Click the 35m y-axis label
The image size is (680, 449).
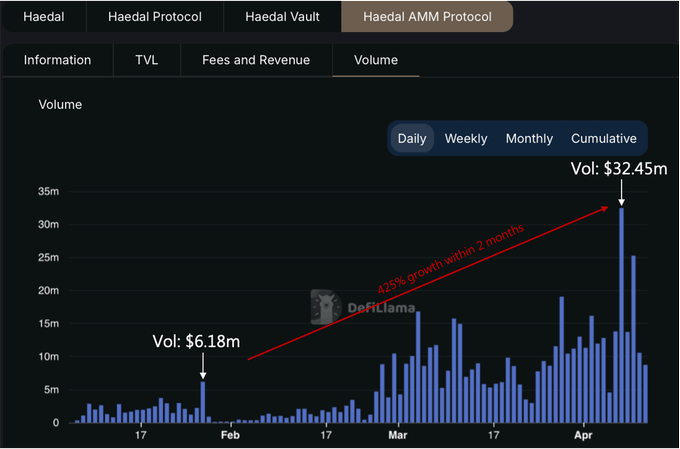(48, 191)
